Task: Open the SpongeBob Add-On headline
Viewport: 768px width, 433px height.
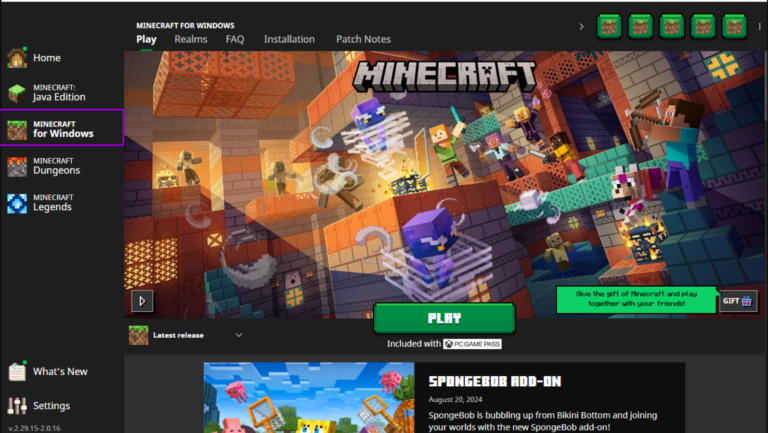Action: 495,382
